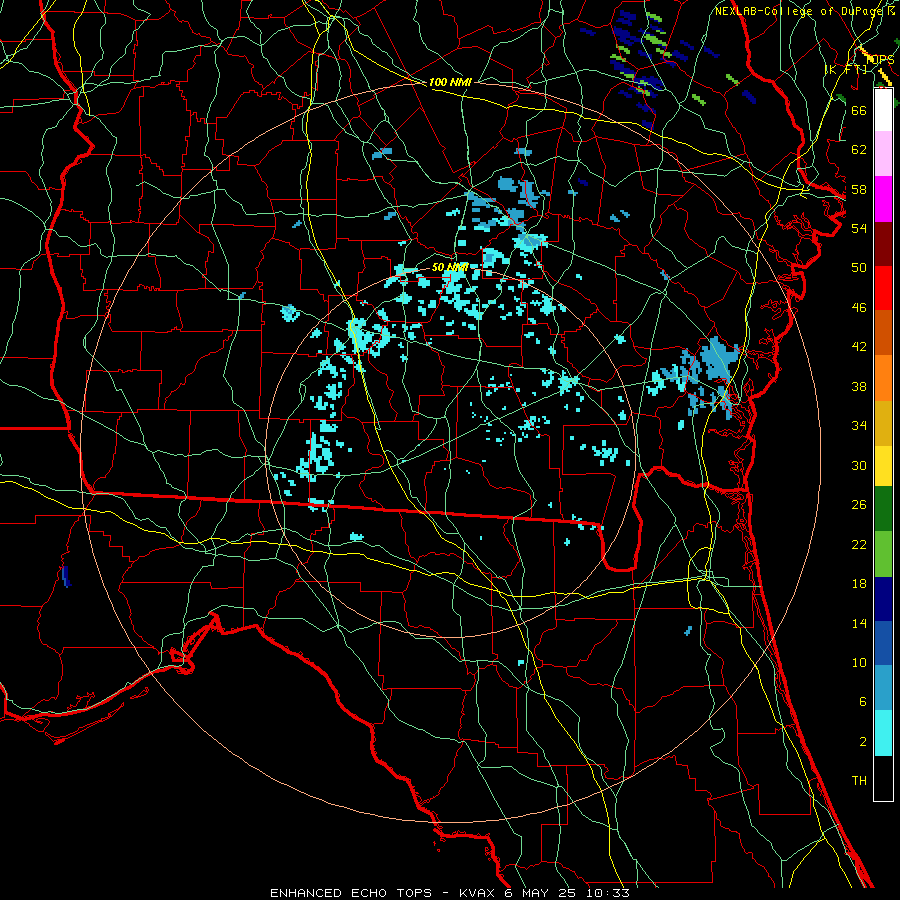900x900 pixels.
Task: Click the 'TH' legend label
Action: click(859, 781)
